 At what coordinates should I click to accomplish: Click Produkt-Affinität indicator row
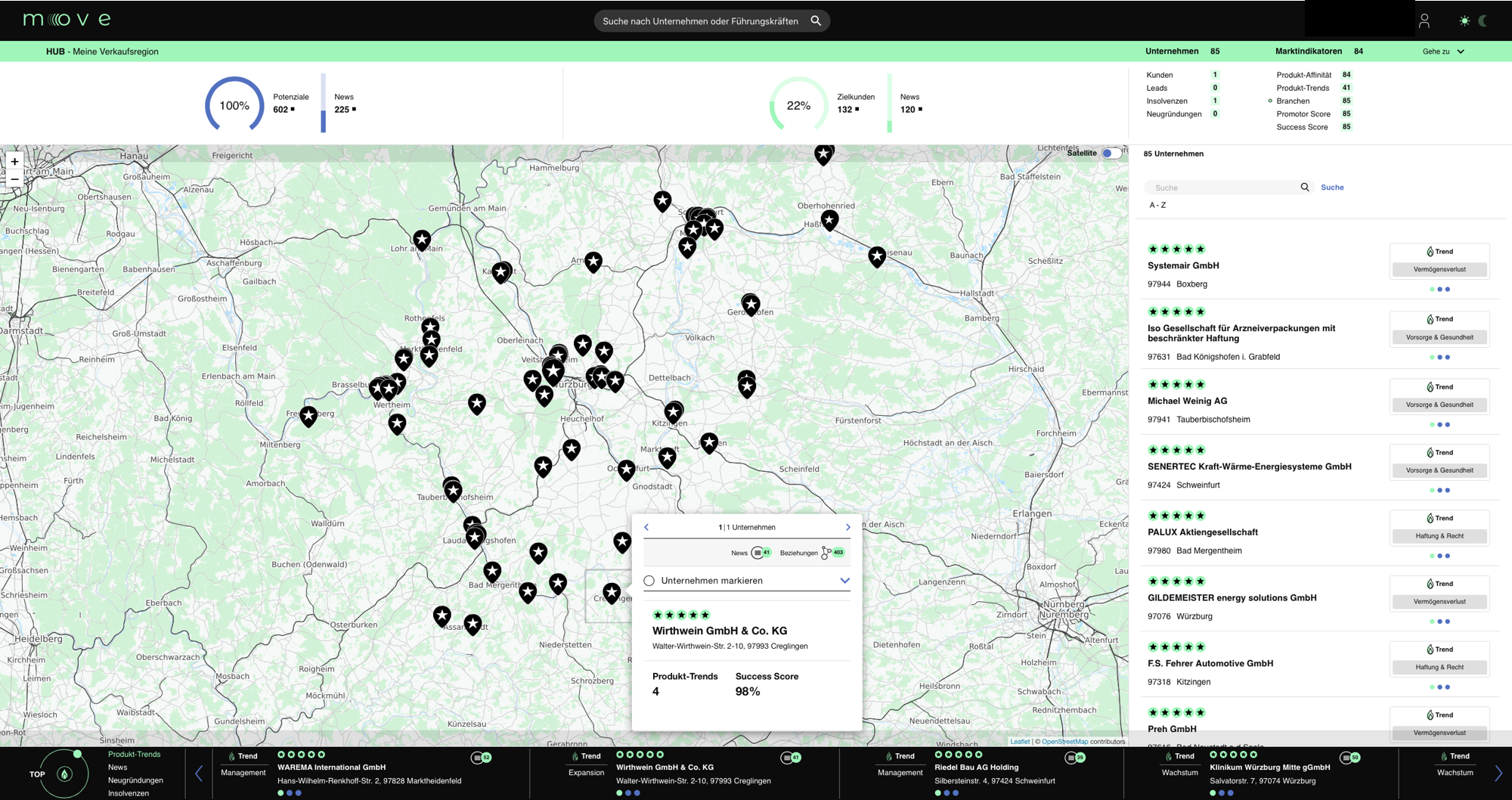1314,75
